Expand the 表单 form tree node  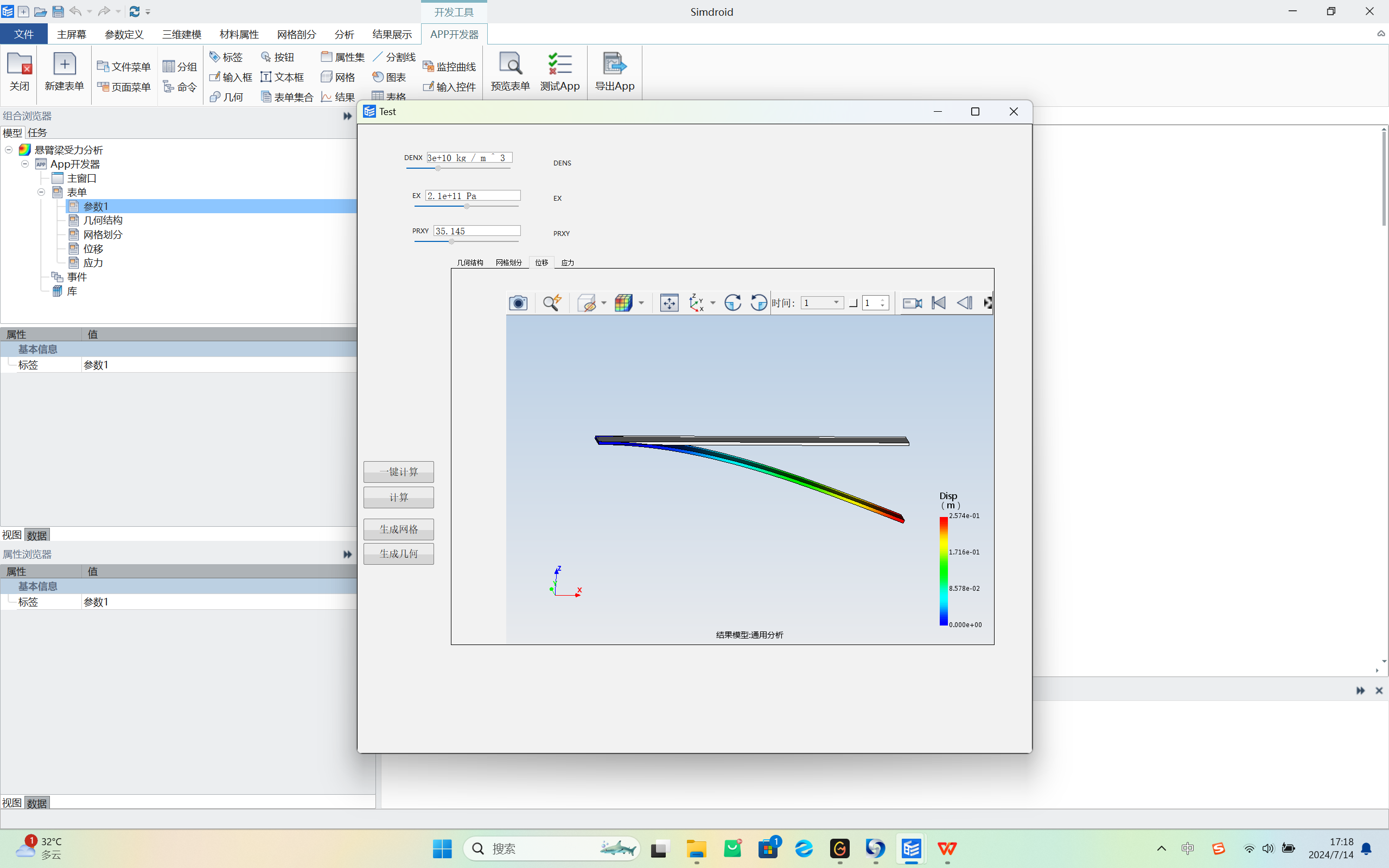[x=41, y=192]
